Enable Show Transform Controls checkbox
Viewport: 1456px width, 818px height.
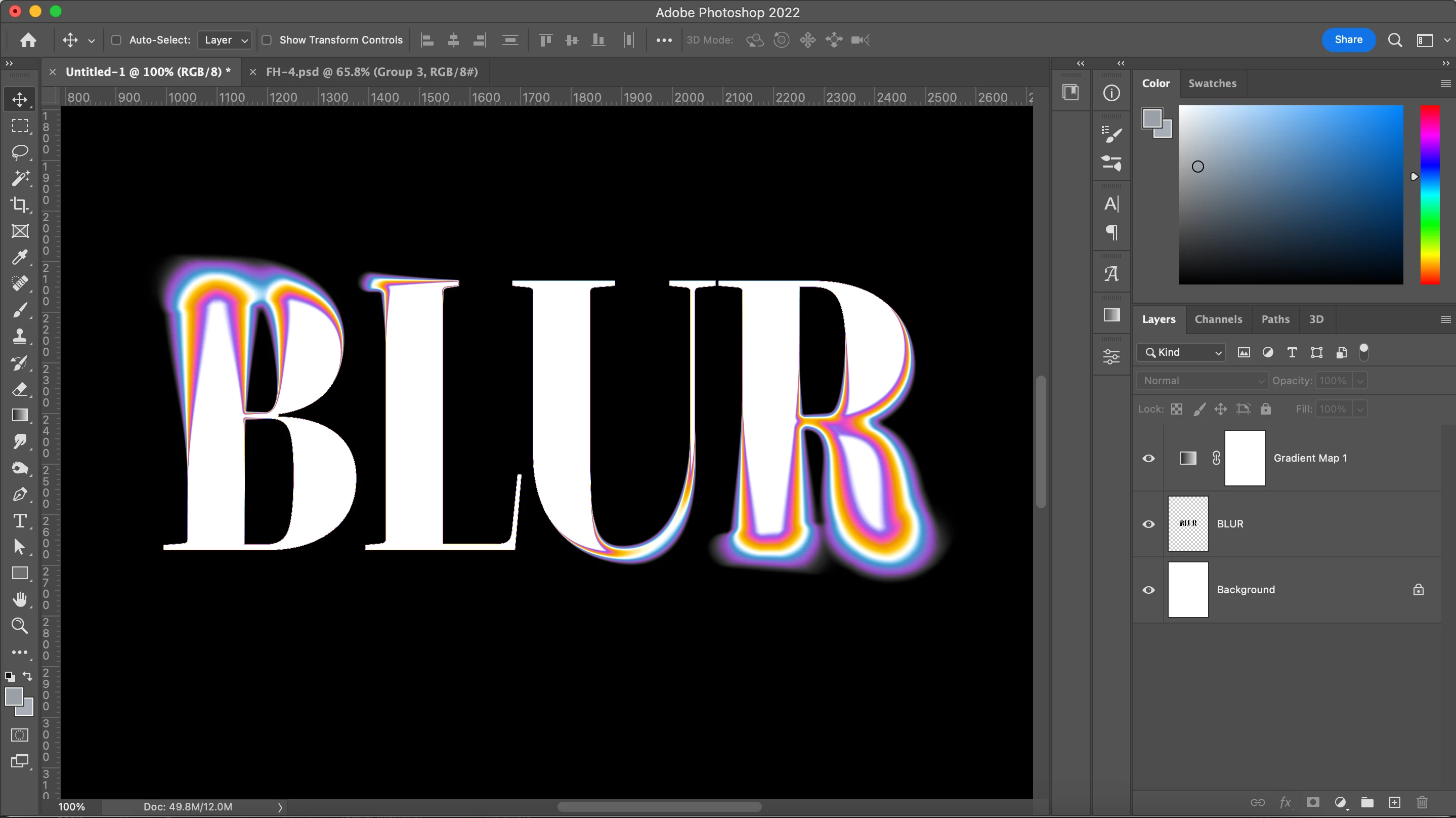click(x=267, y=40)
